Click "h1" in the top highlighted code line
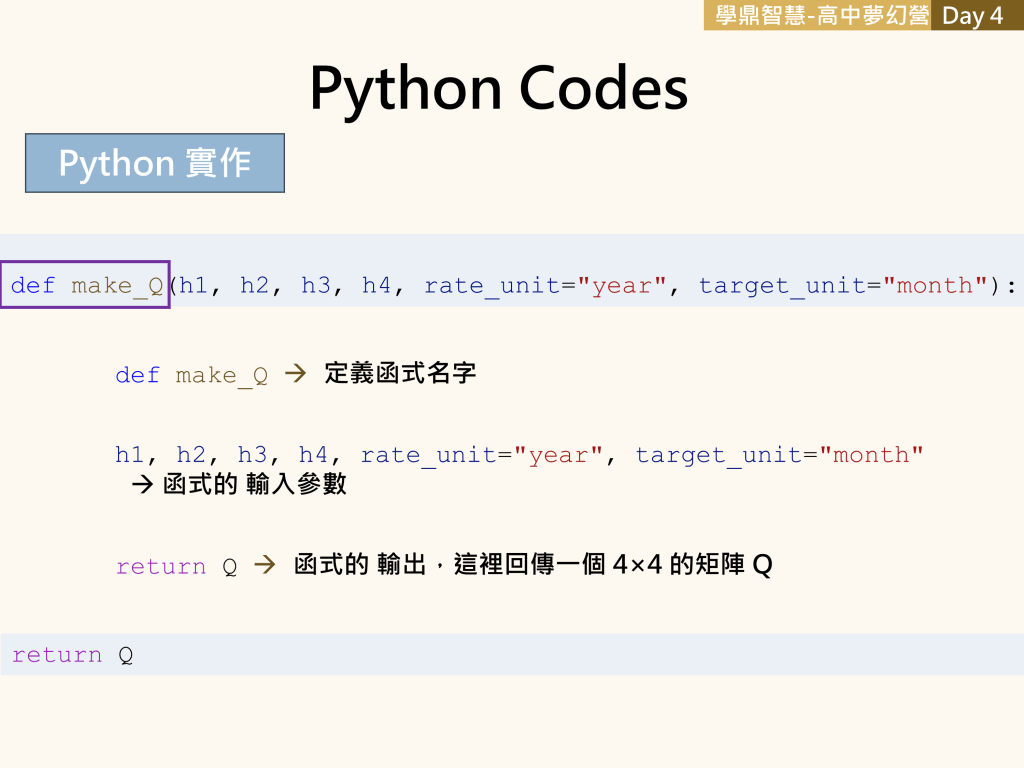 pyautogui.click(x=193, y=286)
